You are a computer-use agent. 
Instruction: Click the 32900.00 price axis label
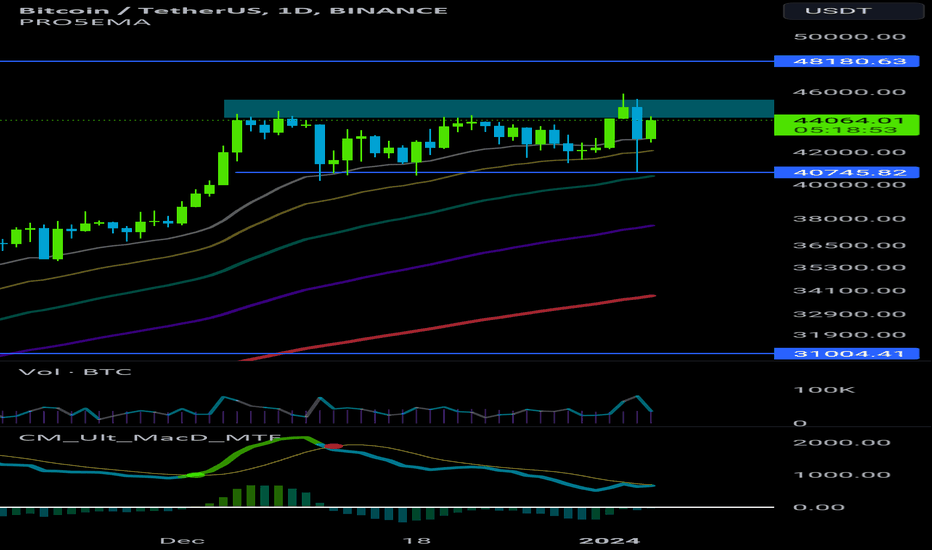(x=849, y=315)
